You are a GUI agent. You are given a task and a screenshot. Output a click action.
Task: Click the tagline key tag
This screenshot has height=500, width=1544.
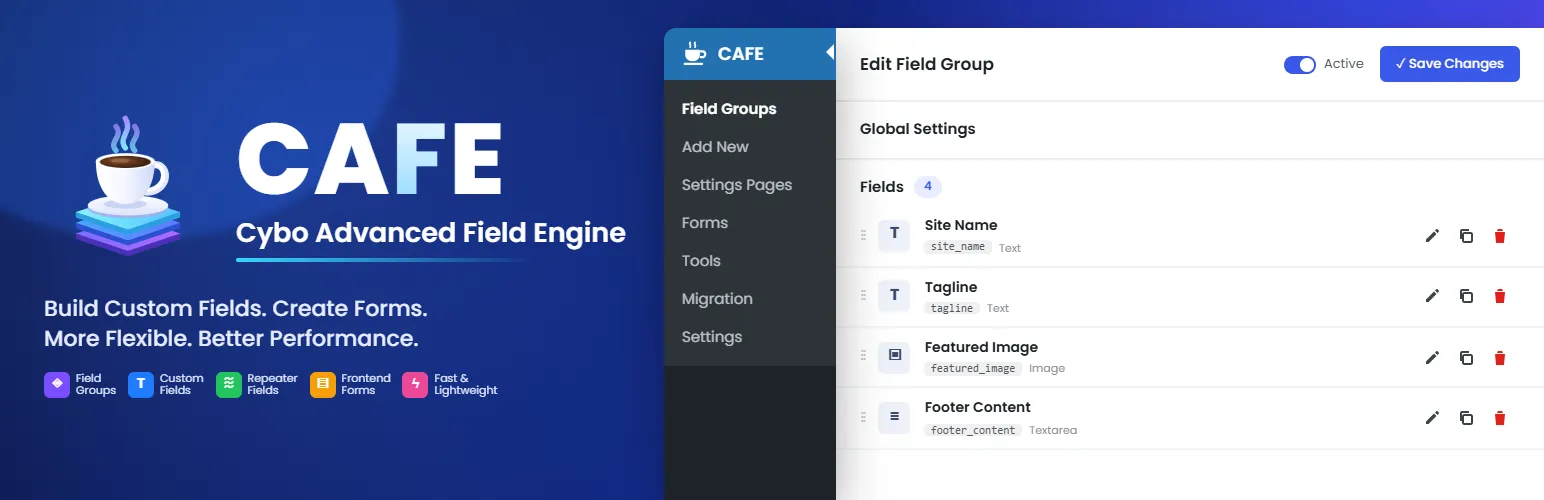tap(953, 308)
